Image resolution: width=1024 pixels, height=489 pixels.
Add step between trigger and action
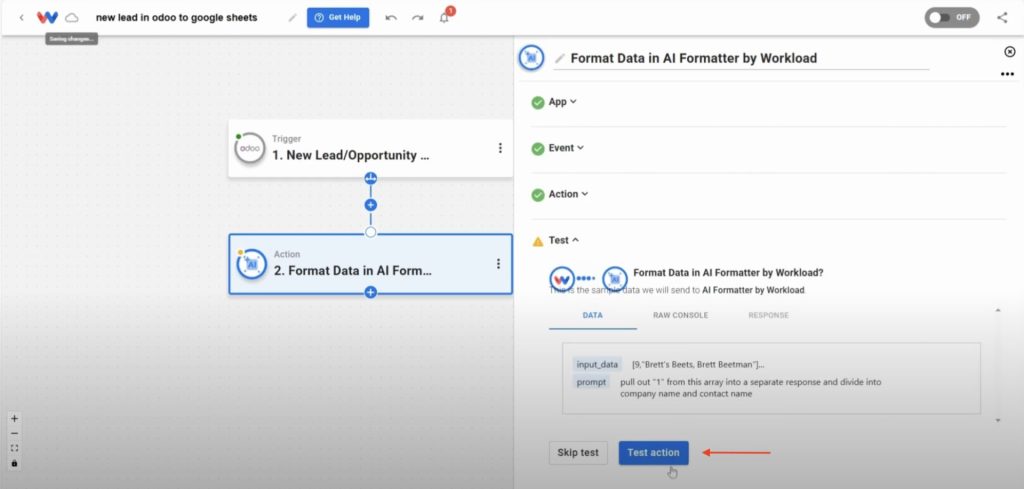(x=370, y=205)
